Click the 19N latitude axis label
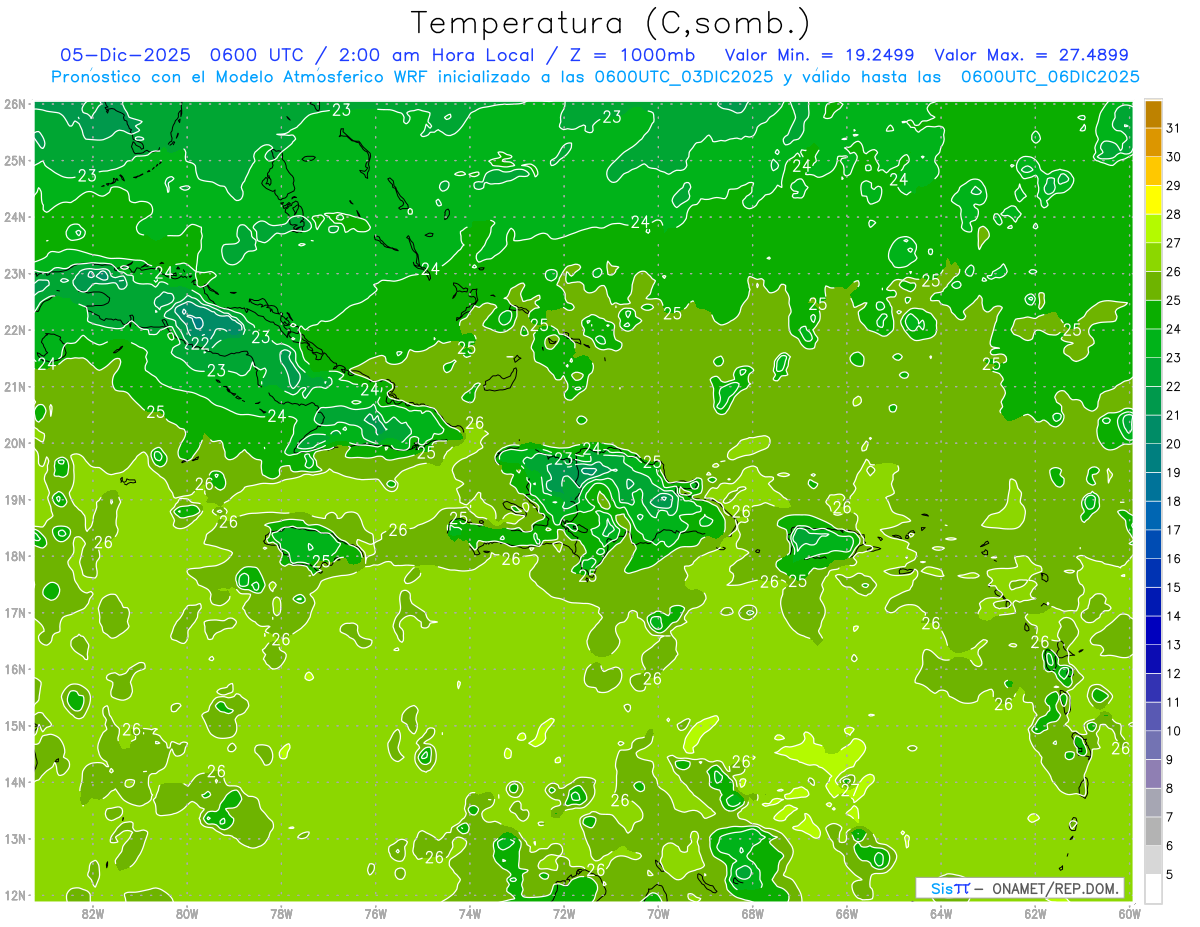The width and height of the screenshot is (1200, 927). click(14, 499)
